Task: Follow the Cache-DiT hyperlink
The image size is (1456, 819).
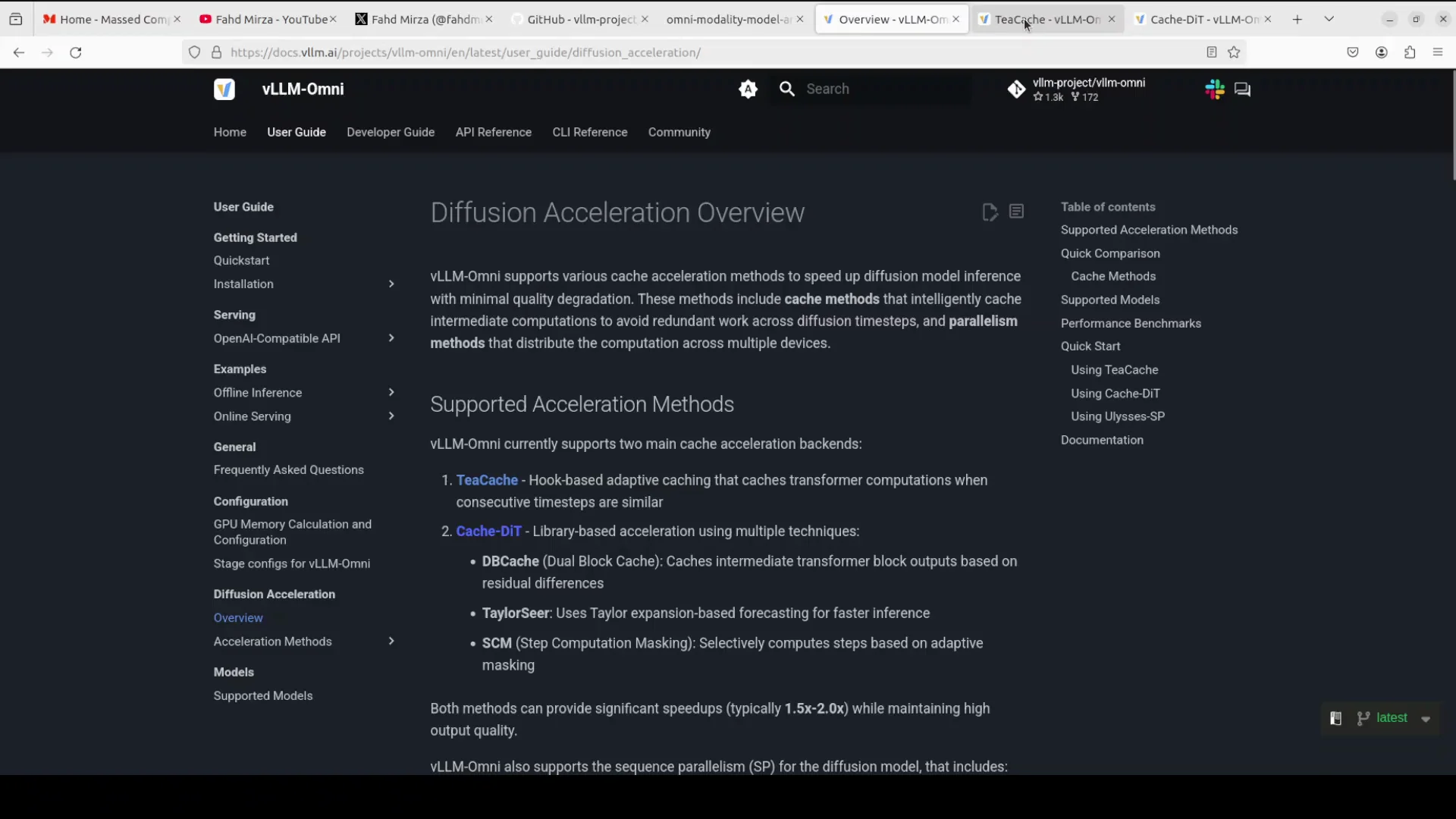Action: [488, 532]
